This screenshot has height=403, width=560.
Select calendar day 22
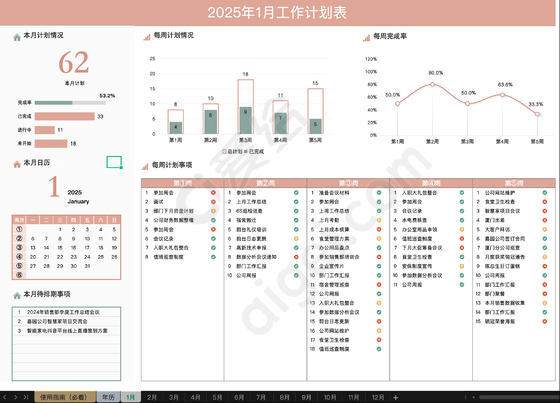point(60,257)
